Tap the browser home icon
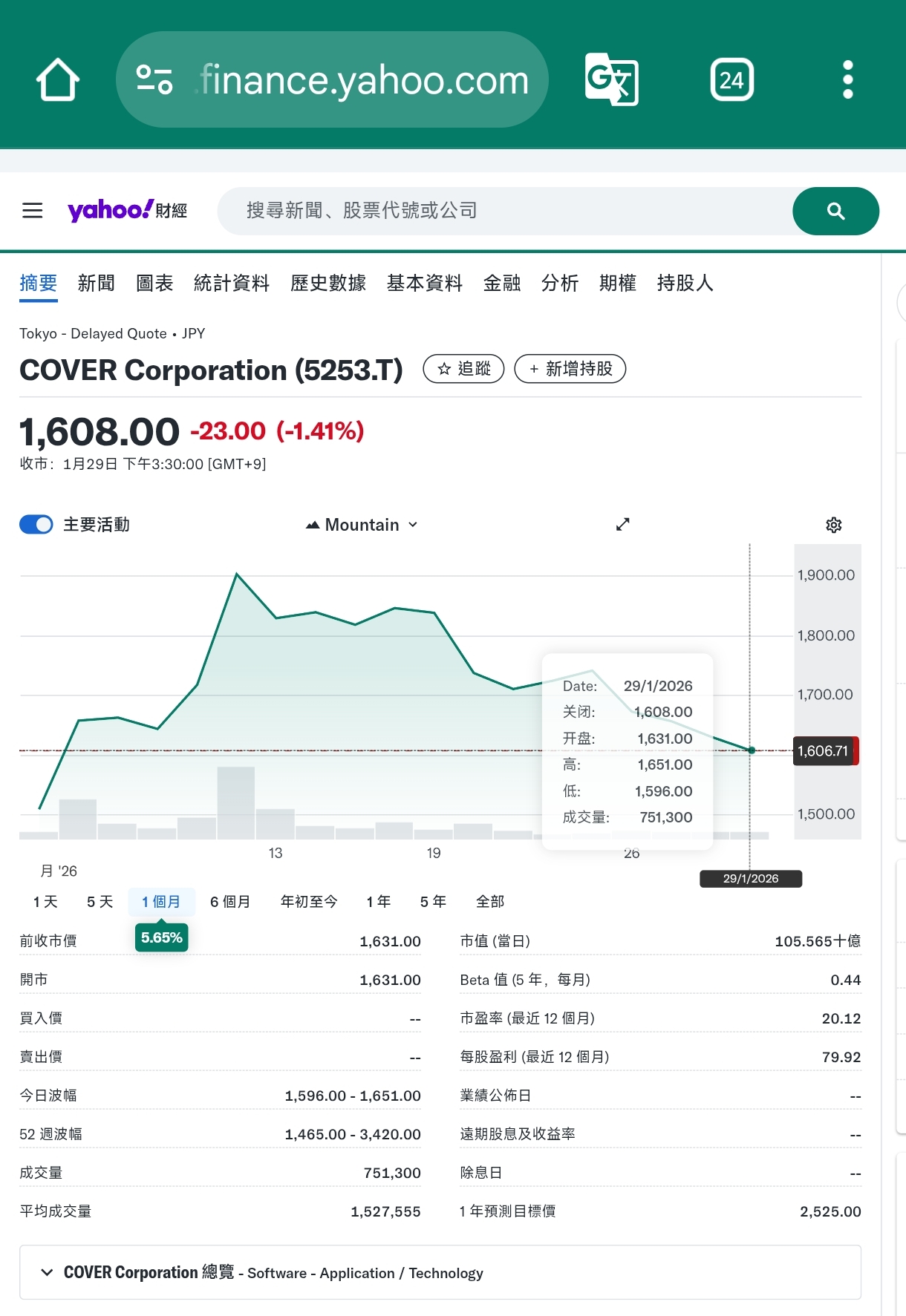 (x=58, y=79)
